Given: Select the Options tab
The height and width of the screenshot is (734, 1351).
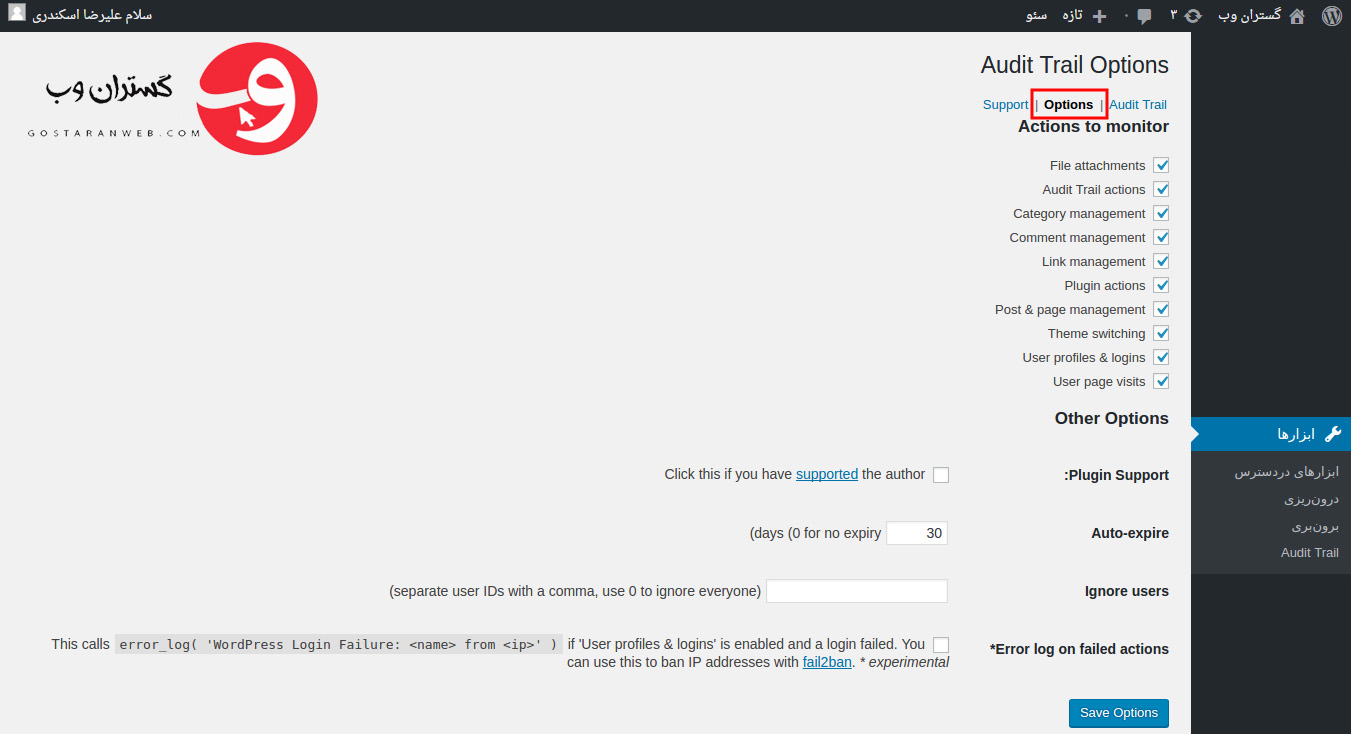Looking at the screenshot, I should (x=1069, y=105).
